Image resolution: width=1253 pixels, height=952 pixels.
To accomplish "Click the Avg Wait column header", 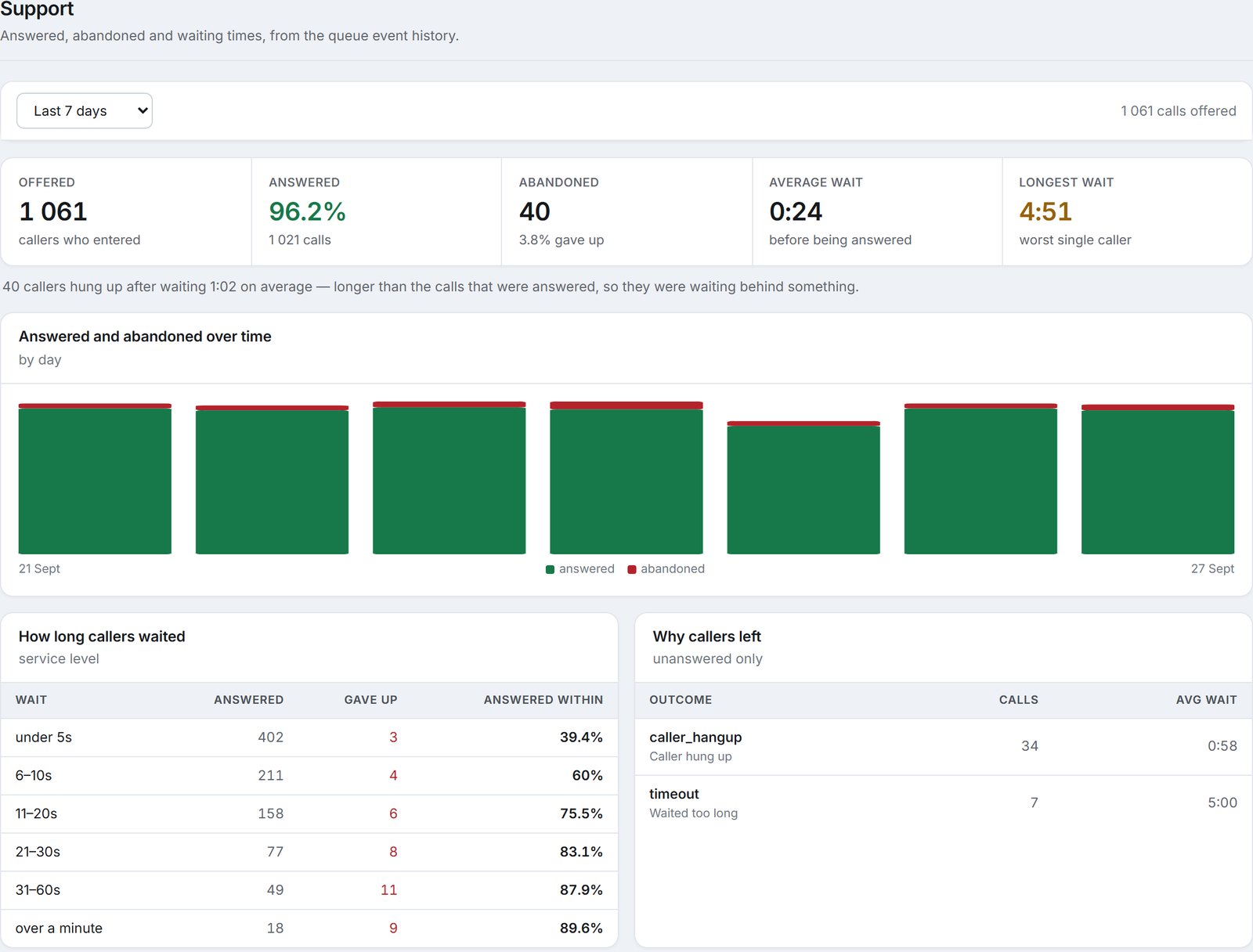I will click(1206, 700).
